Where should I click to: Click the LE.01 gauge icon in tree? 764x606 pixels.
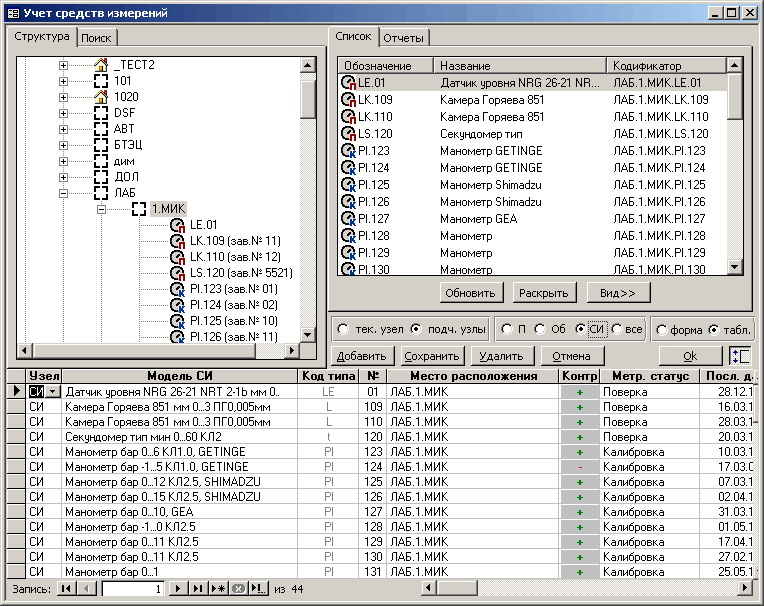(177, 225)
